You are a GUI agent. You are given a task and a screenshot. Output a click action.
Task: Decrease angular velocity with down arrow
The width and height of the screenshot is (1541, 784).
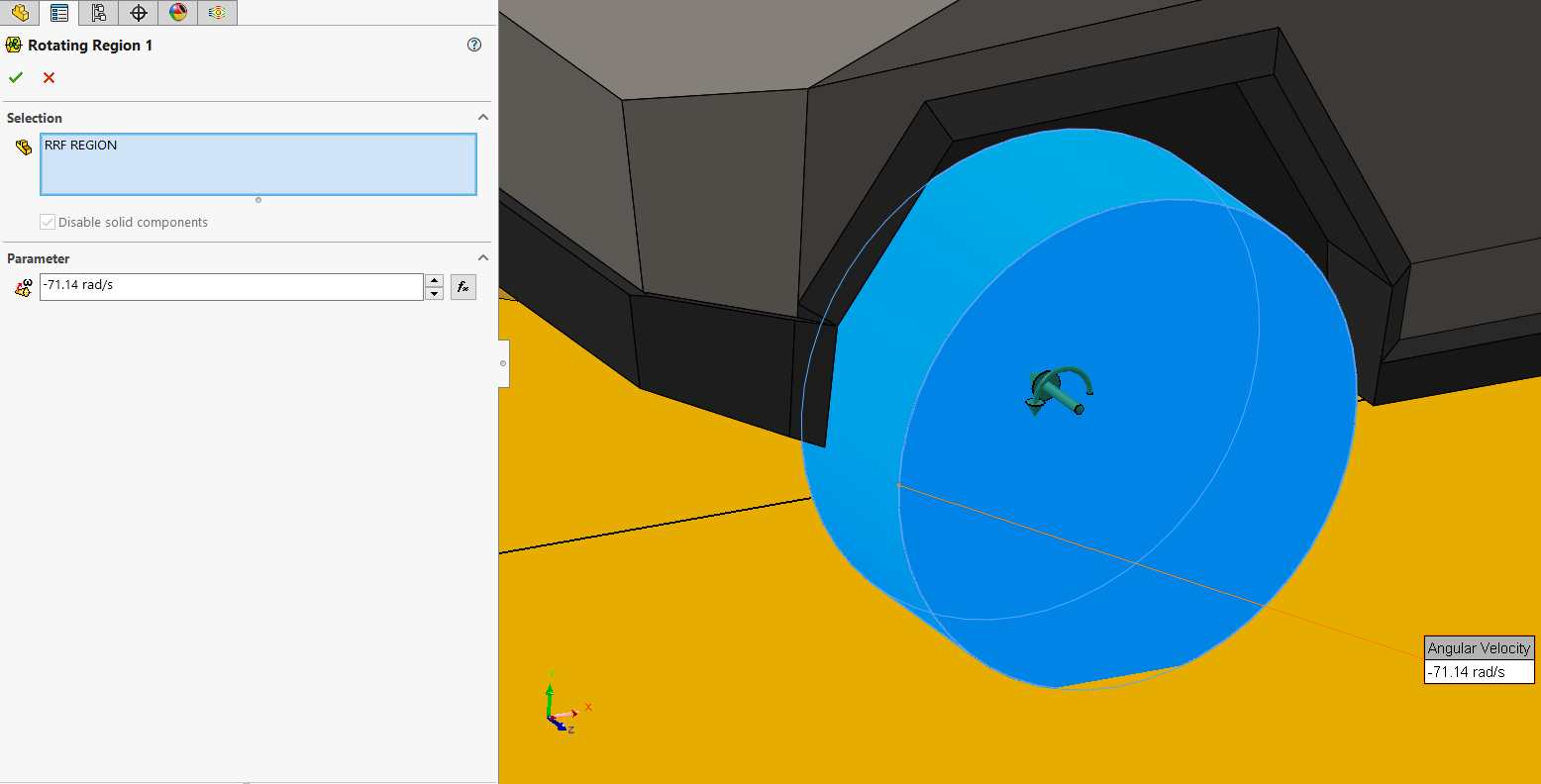tap(434, 294)
